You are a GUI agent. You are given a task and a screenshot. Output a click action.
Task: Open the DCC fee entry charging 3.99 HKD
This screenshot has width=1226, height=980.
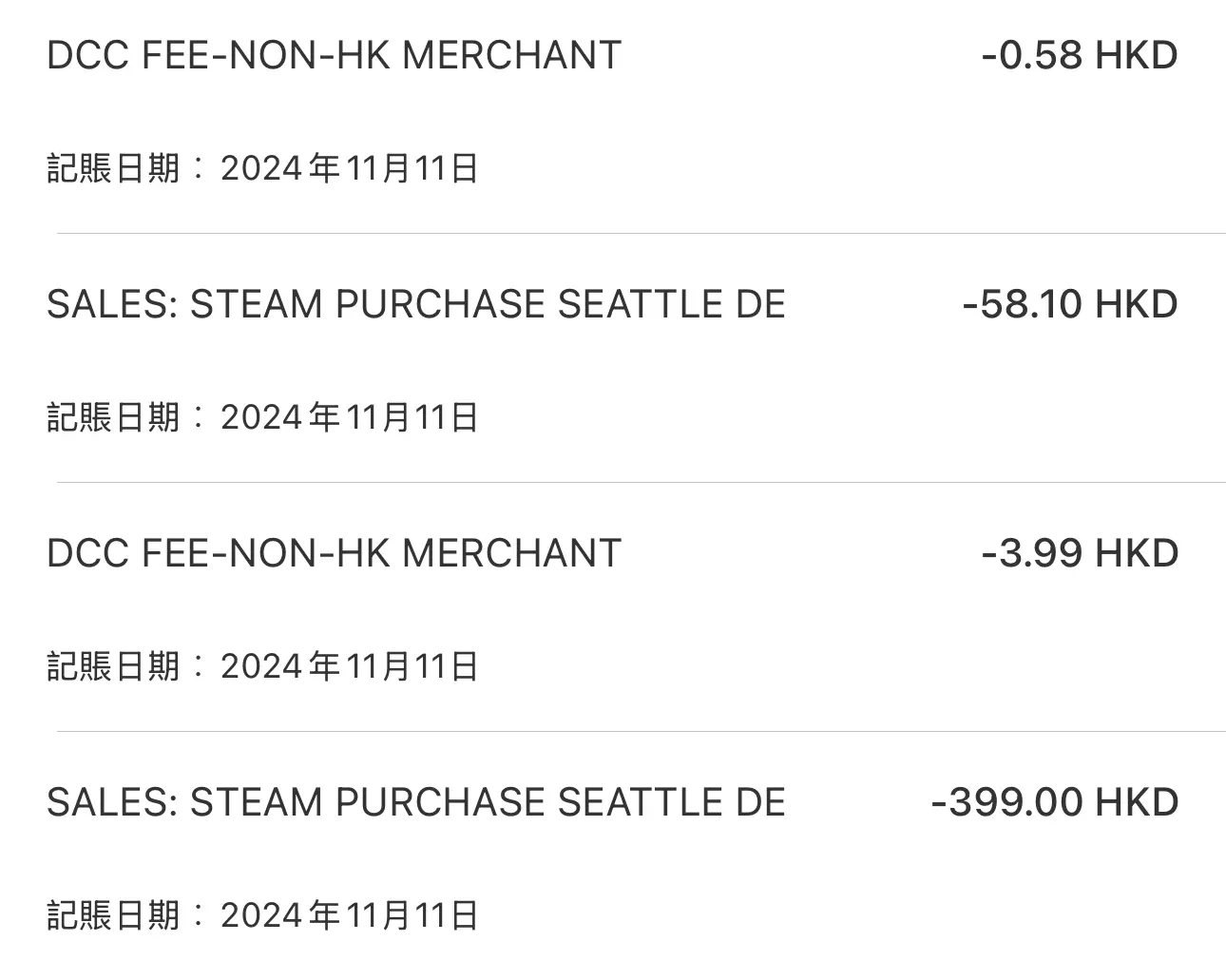334,553
